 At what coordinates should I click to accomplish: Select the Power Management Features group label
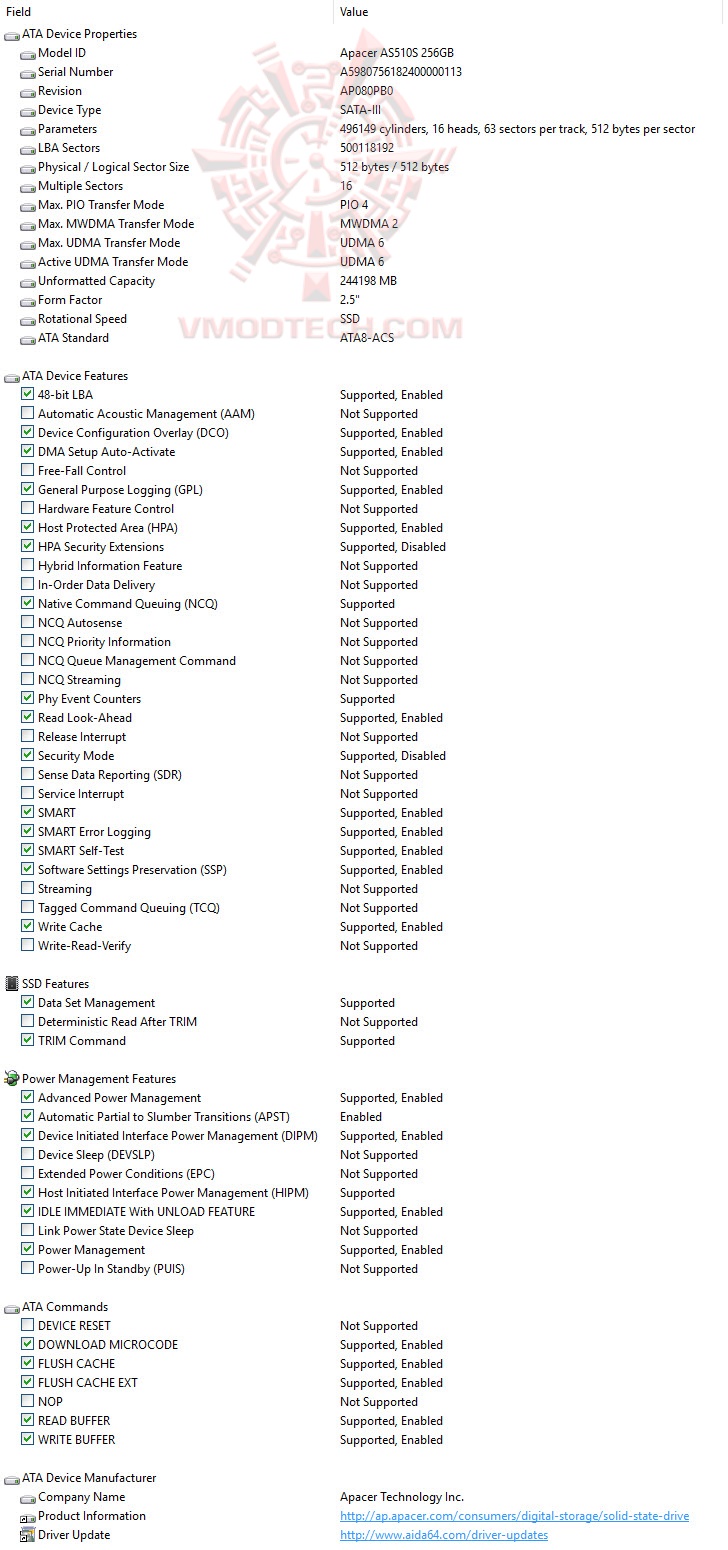[99, 1079]
